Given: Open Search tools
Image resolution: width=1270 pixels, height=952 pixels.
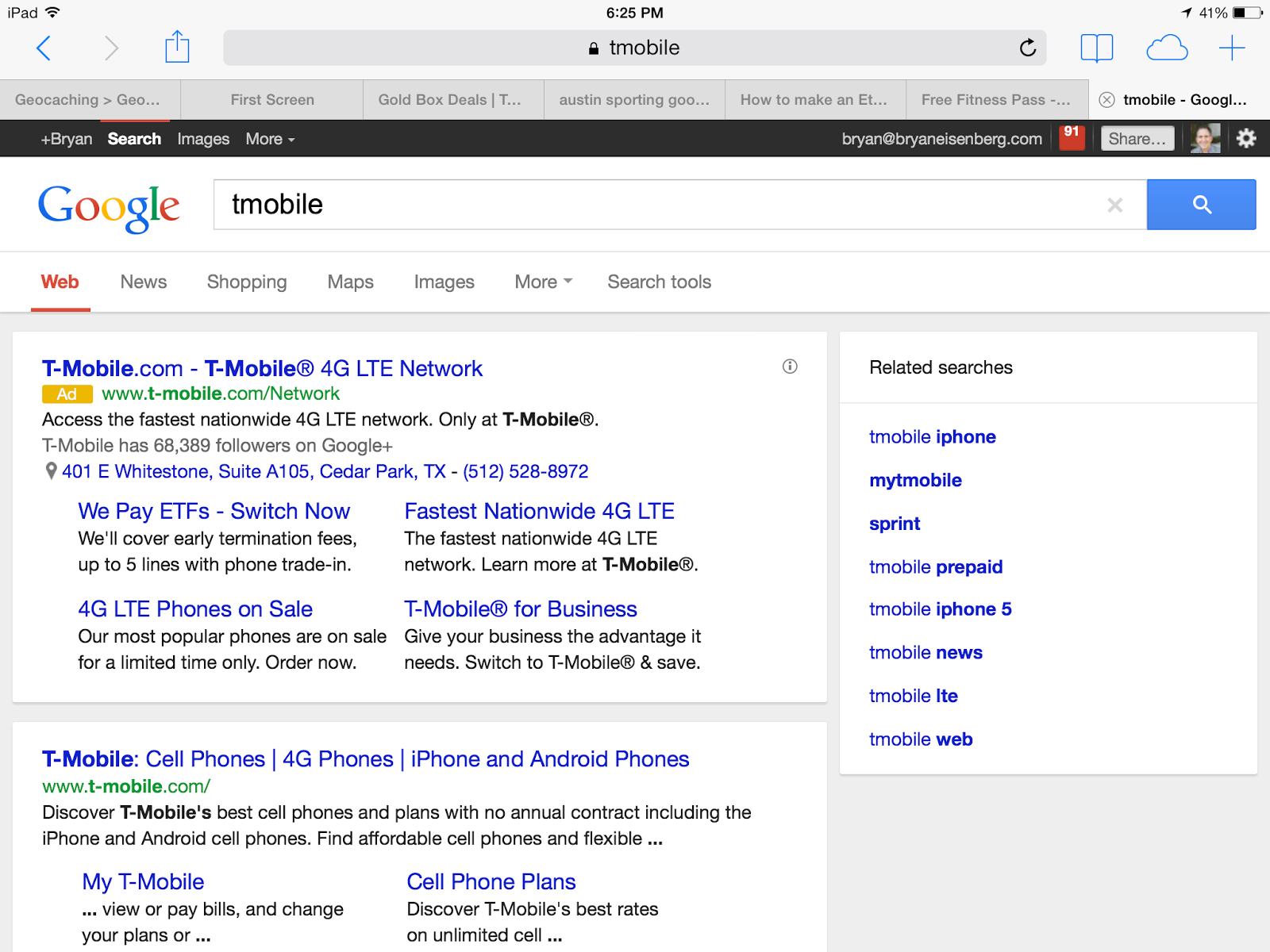Looking at the screenshot, I should 659,282.
